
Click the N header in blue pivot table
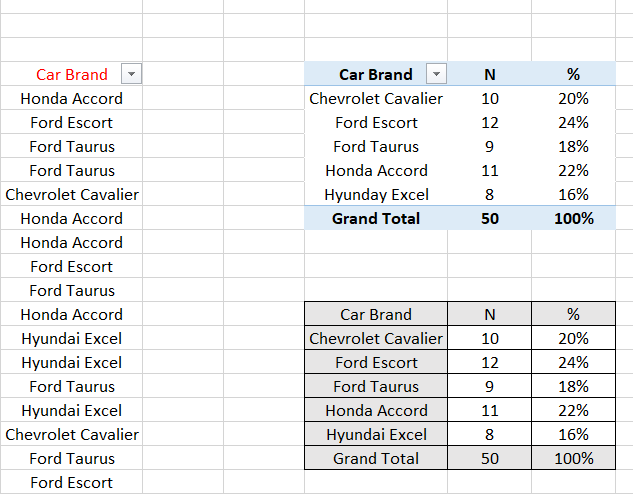click(x=489, y=74)
